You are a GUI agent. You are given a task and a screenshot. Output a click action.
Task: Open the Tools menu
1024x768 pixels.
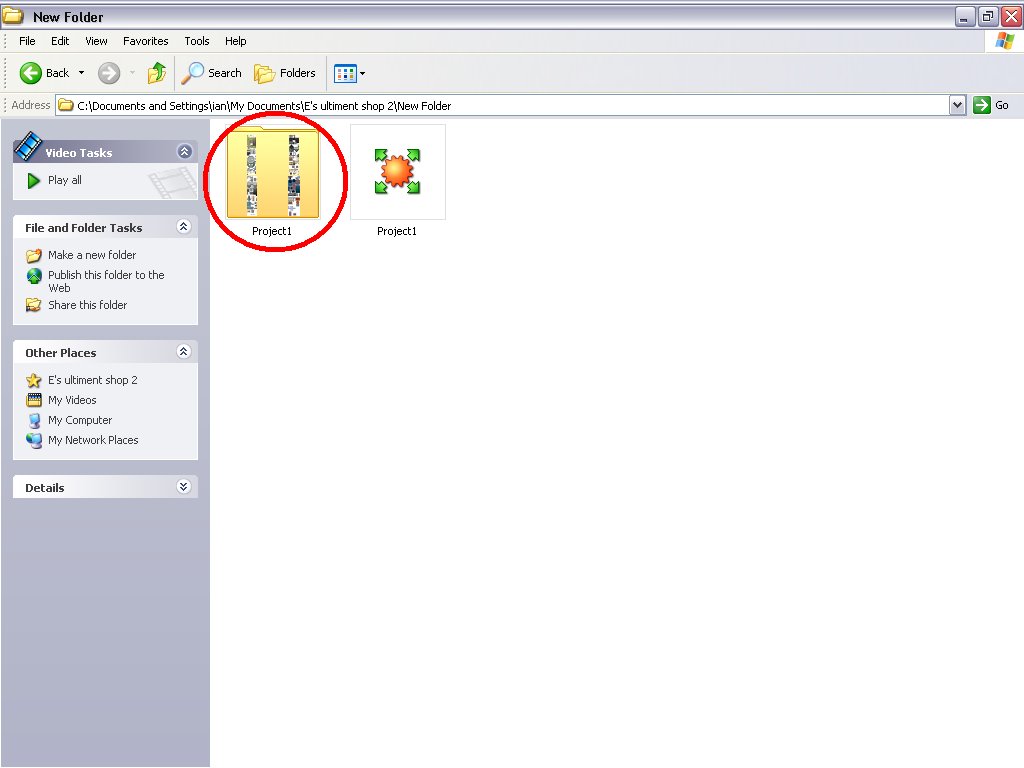[197, 41]
